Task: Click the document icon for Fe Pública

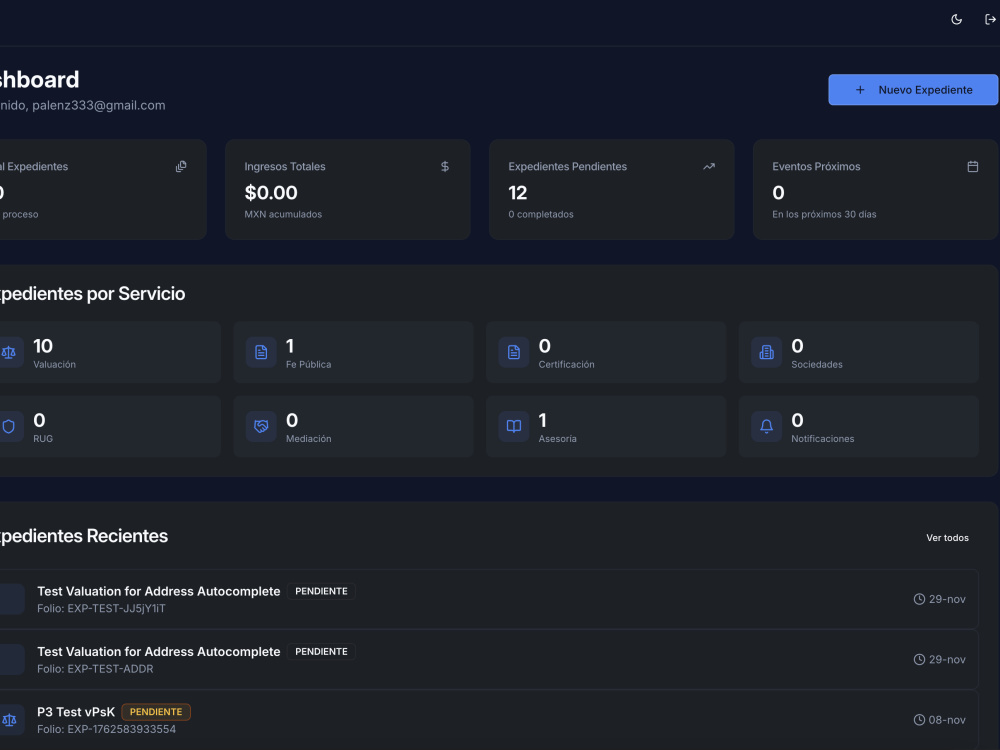Action: [261, 352]
